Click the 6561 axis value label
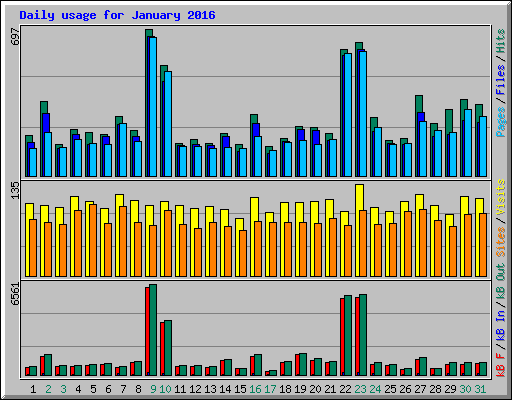Image resolution: width=512 pixels, height=400 pixels. click(15, 294)
